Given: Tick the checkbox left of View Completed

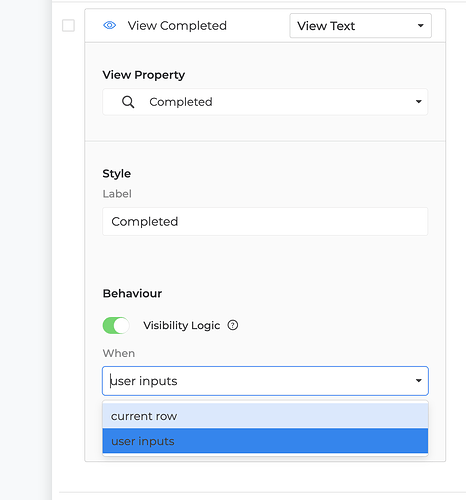Looking at the screenshot, I should click(x=68, y=26).
